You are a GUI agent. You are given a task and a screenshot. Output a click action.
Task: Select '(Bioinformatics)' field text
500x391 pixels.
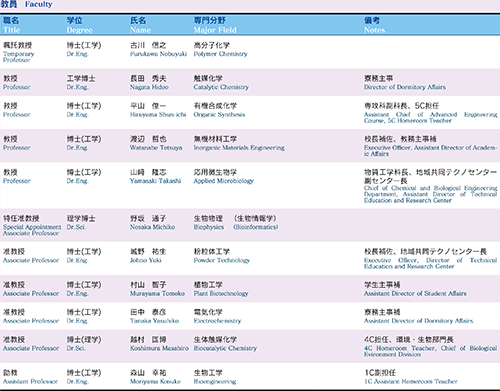pos(256,227)
